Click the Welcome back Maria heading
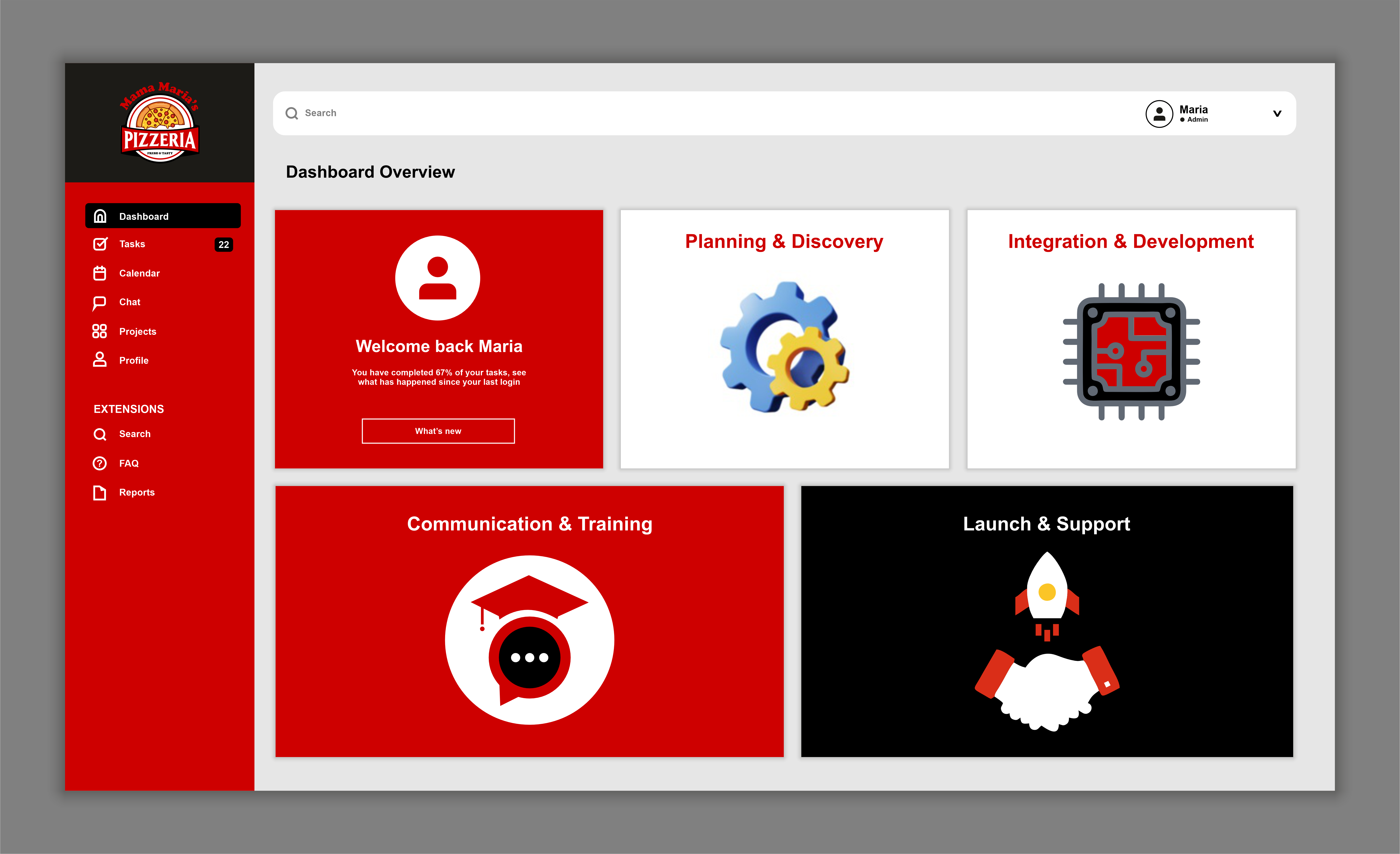Screen dimensions: 1400x854 (x=439, y=346)
